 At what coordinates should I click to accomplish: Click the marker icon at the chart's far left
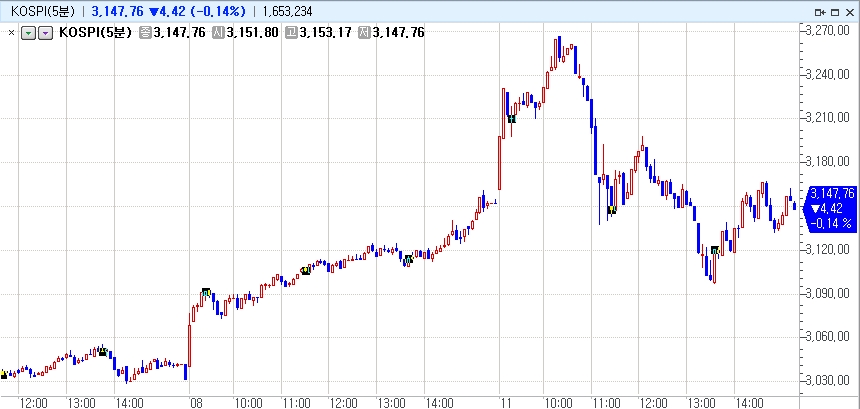pyautogui.click(x=4, y=374)
